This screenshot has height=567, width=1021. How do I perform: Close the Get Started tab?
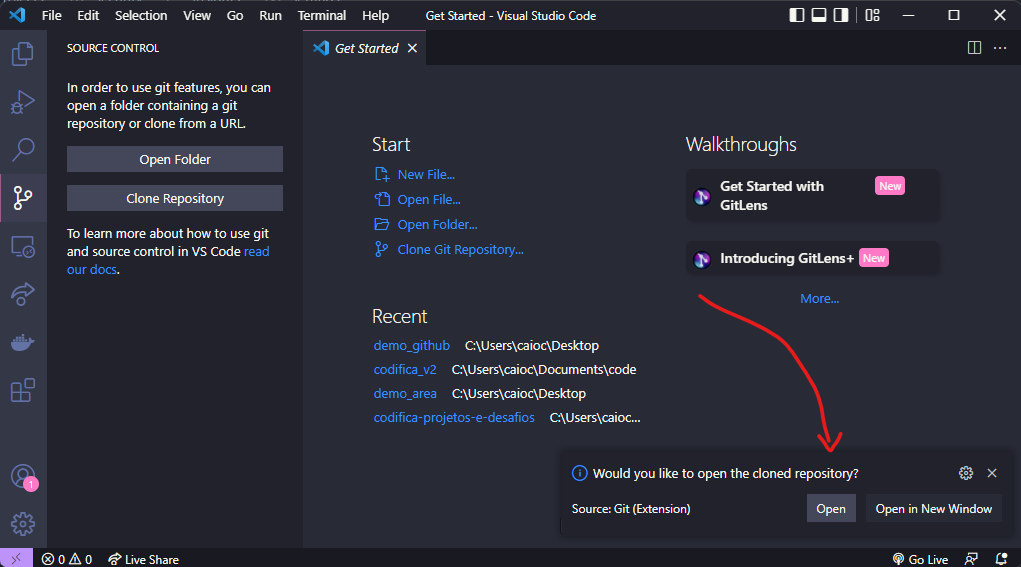point(412,48)
